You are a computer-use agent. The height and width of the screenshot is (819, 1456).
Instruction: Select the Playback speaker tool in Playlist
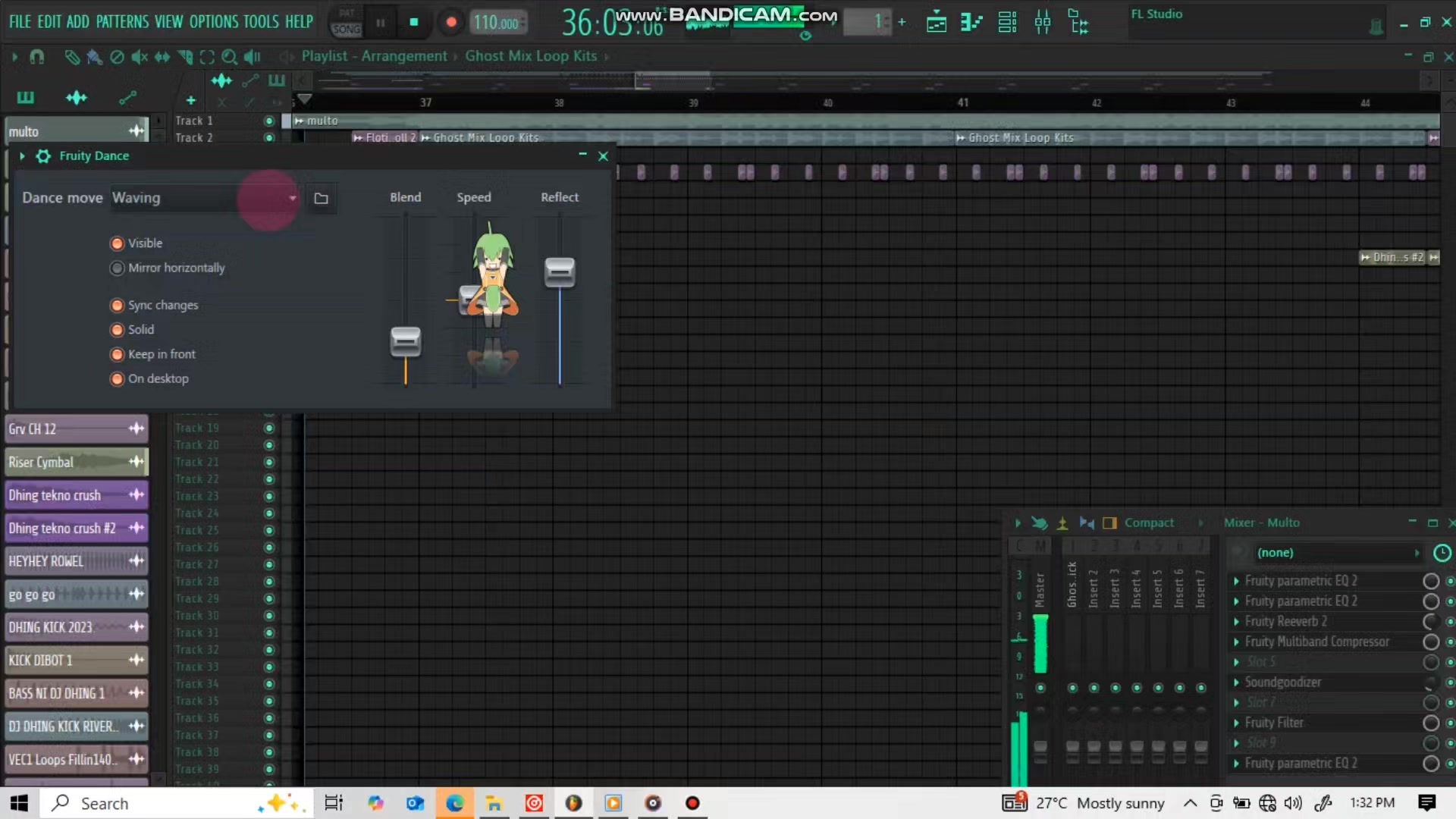click(252, 57)
